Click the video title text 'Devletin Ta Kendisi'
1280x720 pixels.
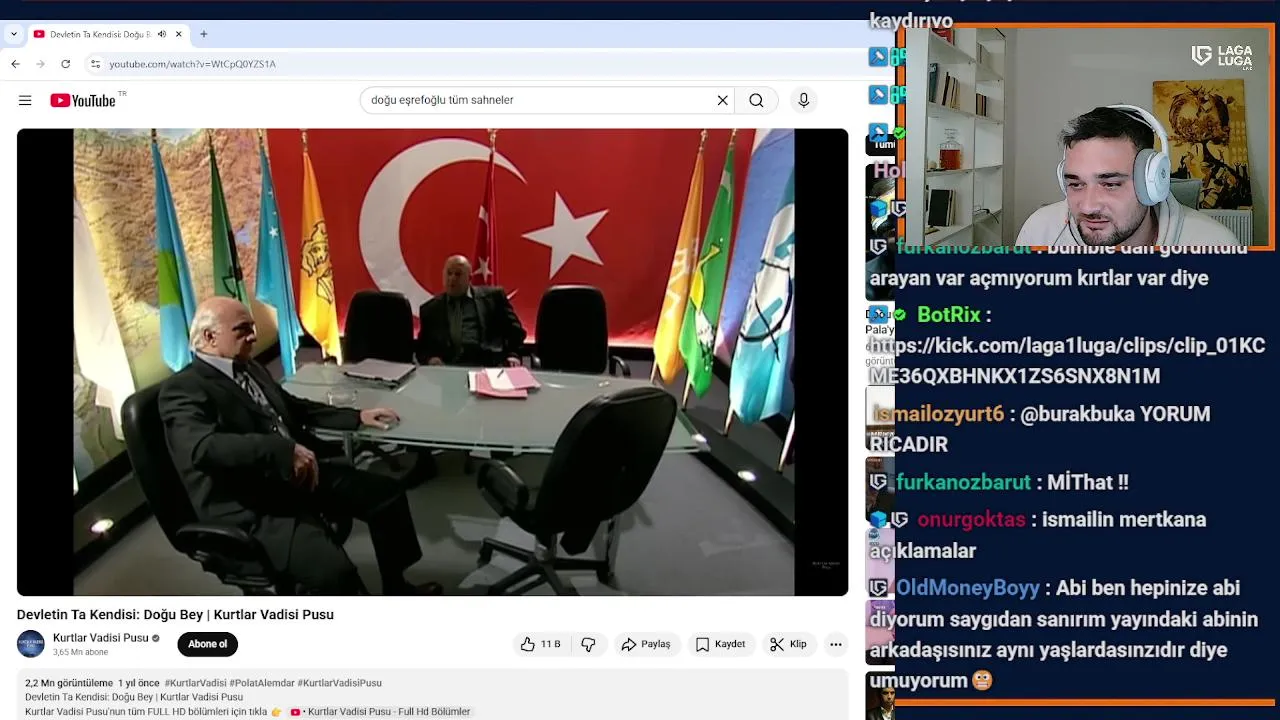[175, 615]
